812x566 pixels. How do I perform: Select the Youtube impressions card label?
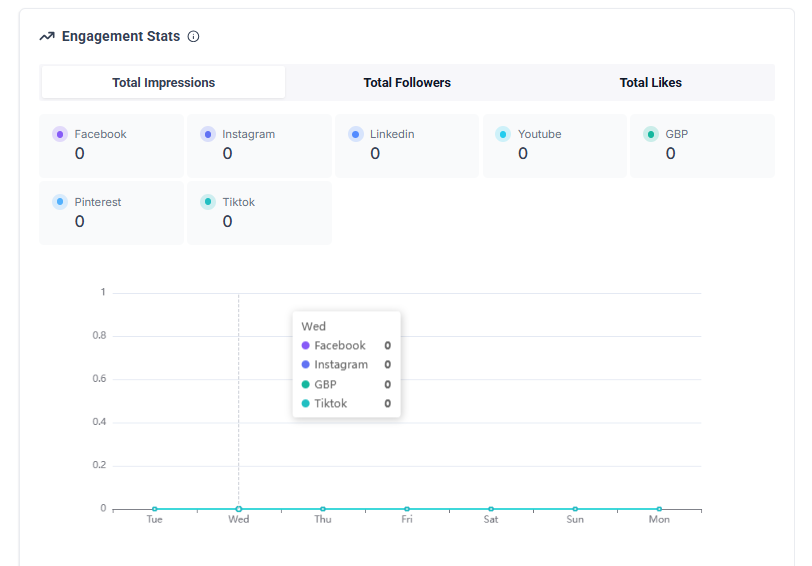click(540, 134)
